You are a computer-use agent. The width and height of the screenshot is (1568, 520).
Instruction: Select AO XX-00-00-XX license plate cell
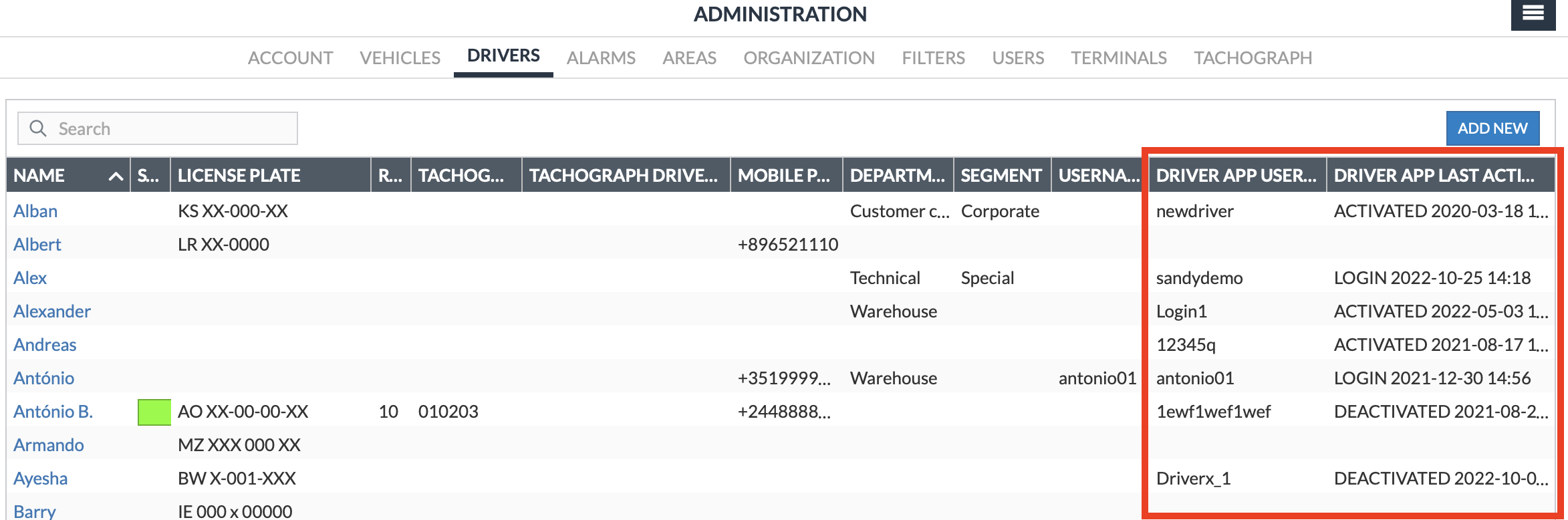243,412
